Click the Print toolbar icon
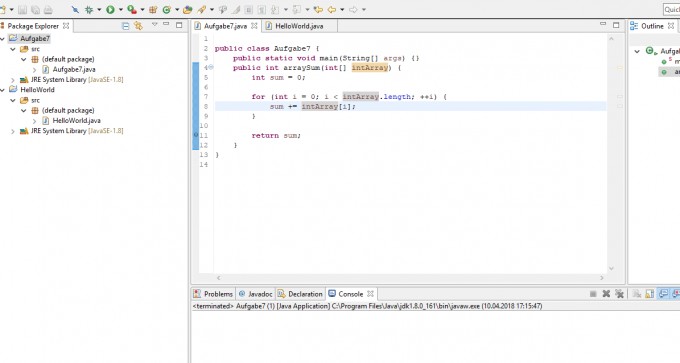 [48, 10]
